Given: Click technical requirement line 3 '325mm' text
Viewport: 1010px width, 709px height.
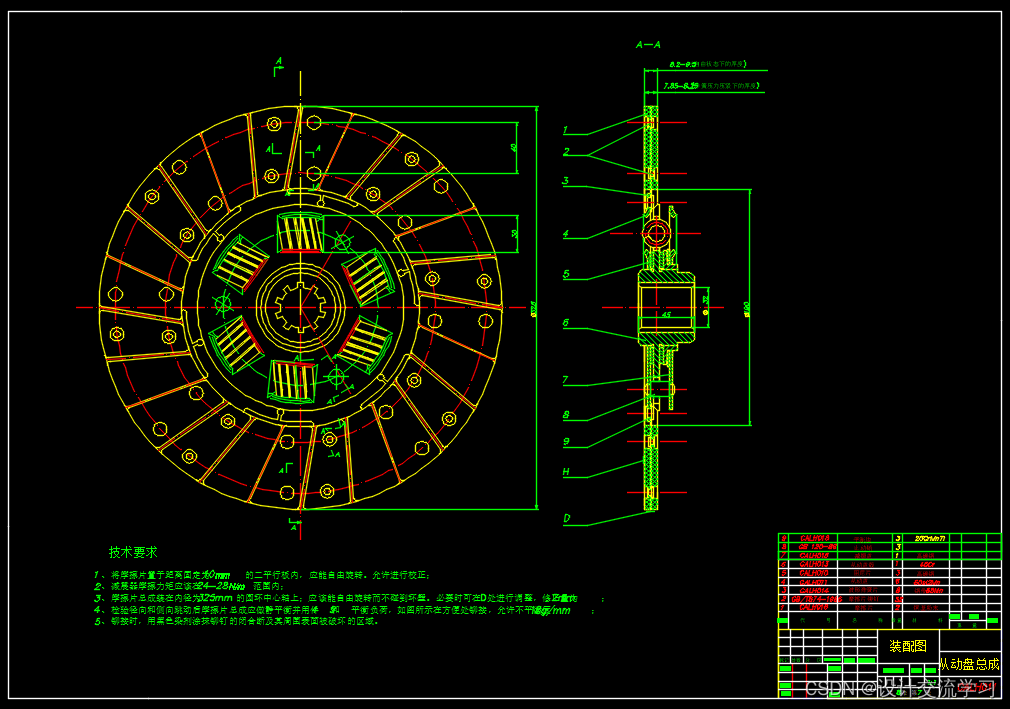Looking at the screenshot, I should click(216, 598).
